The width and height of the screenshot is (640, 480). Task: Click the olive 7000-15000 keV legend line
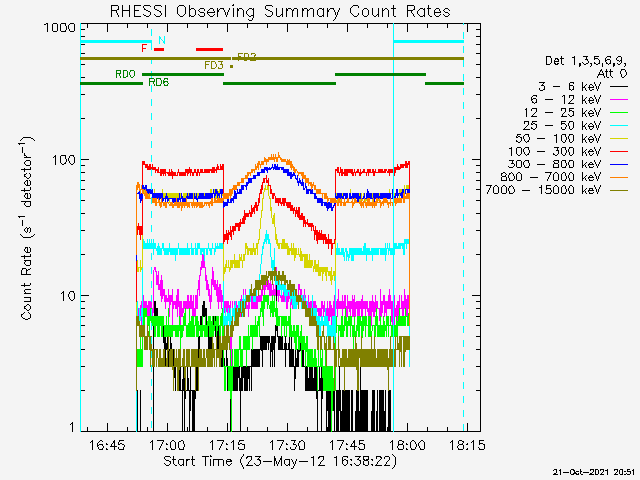(619, 190)
